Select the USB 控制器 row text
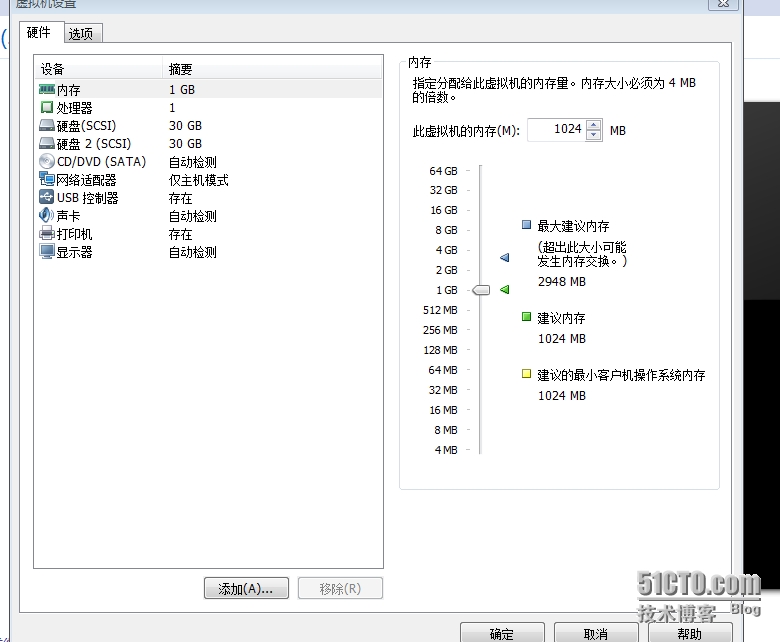The image size is (780, 642). [x=88, y=197]
